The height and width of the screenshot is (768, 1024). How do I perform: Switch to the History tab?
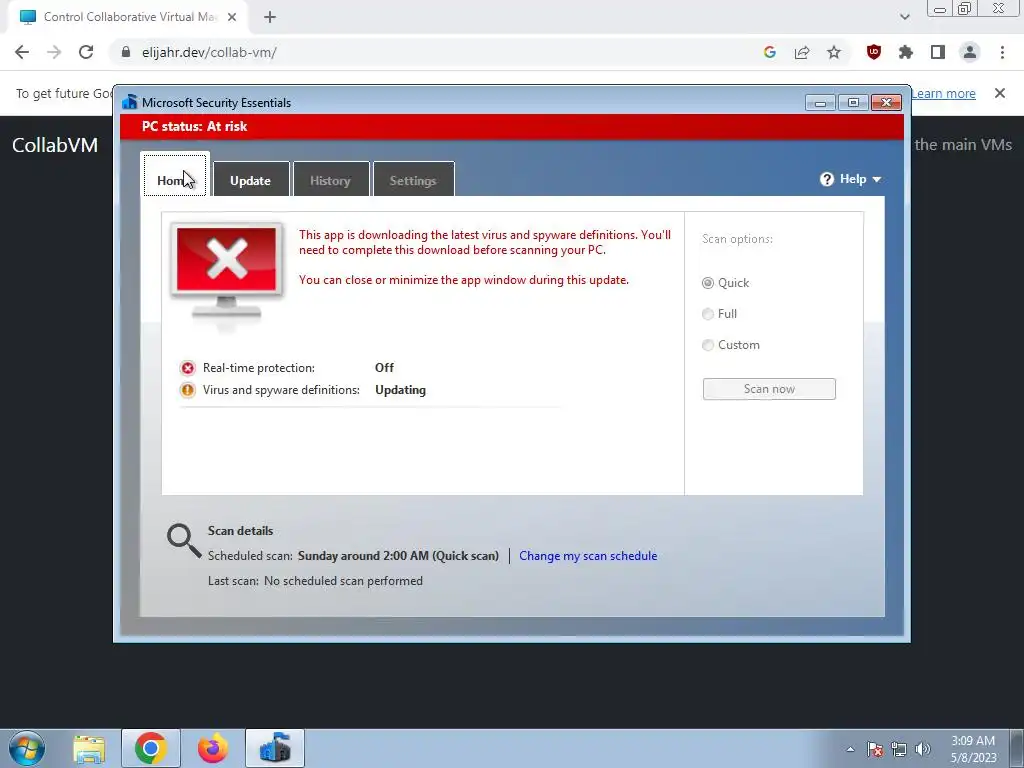pos(330,180)
